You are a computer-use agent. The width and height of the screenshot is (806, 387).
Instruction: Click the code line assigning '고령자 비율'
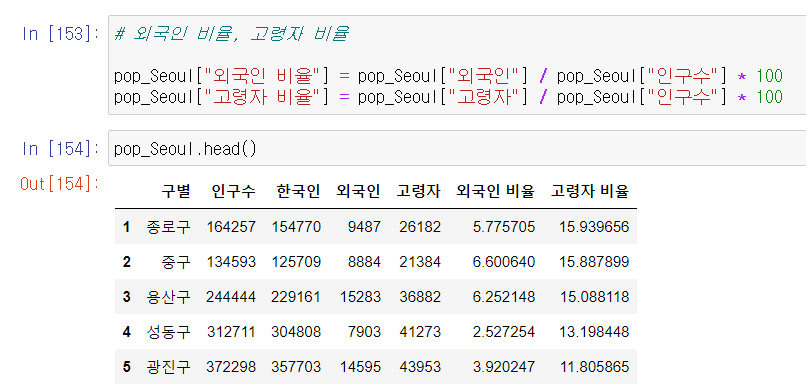tap(448, 97)
